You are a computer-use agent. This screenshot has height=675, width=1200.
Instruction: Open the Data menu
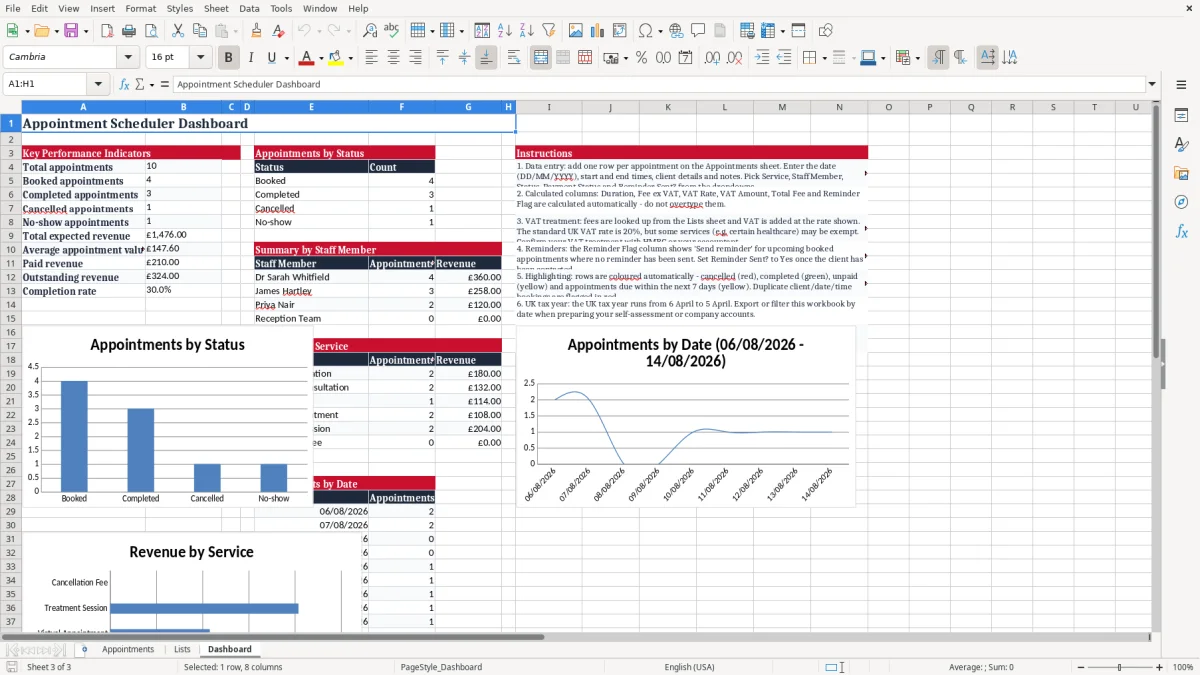tap(249, 8)
